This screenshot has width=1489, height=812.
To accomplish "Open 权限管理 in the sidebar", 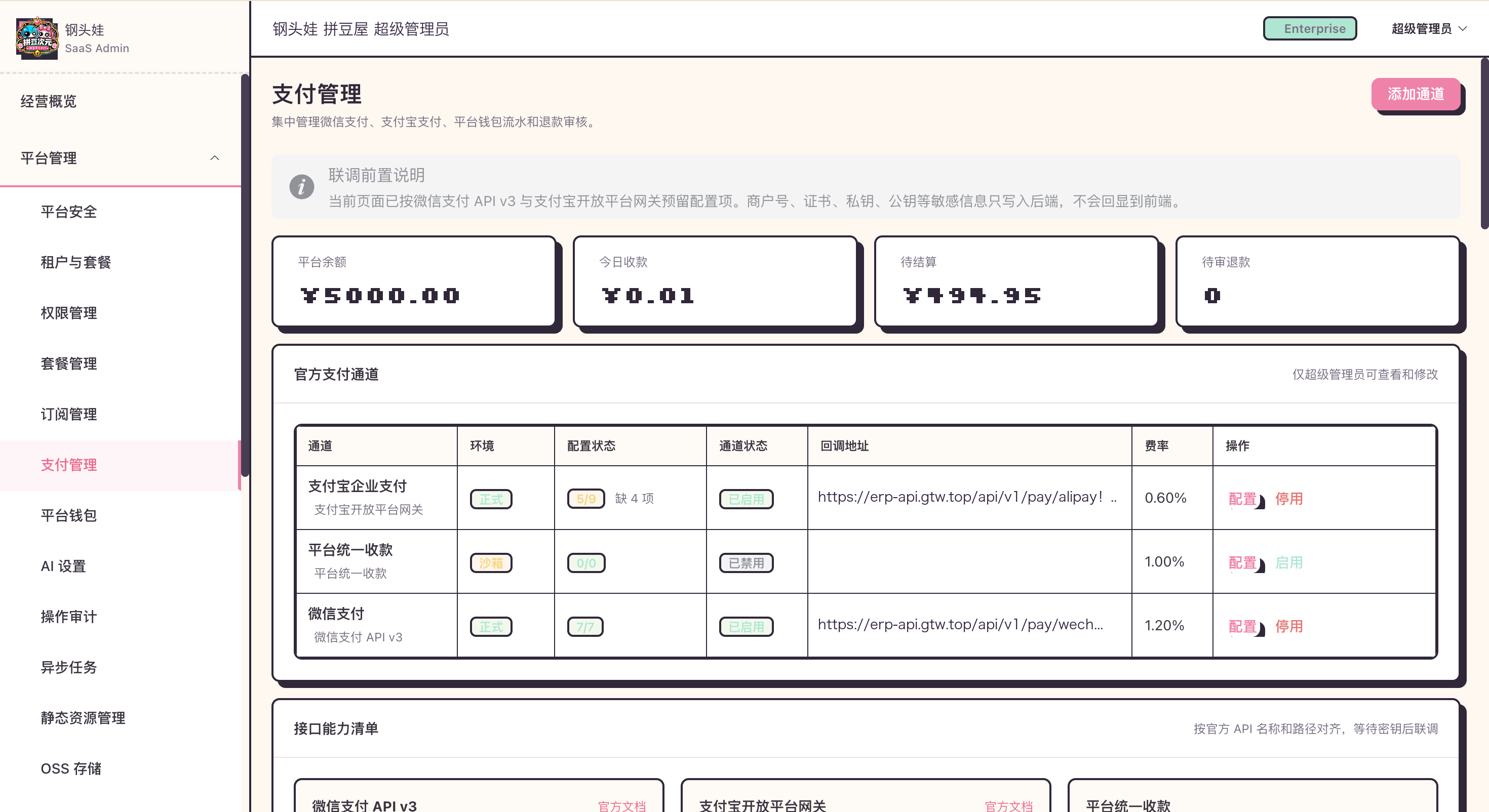I will click(120, 313).
